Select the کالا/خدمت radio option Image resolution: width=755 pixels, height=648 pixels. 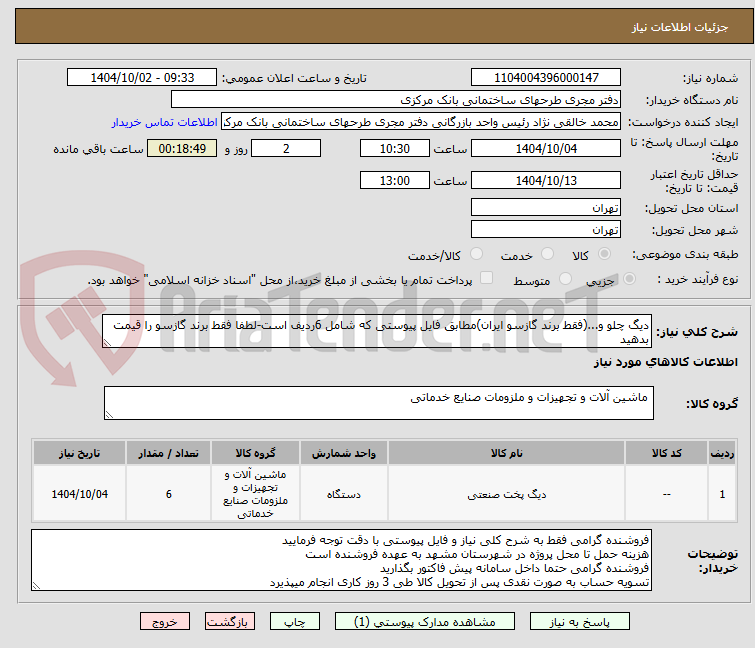(x=476, y=256)
